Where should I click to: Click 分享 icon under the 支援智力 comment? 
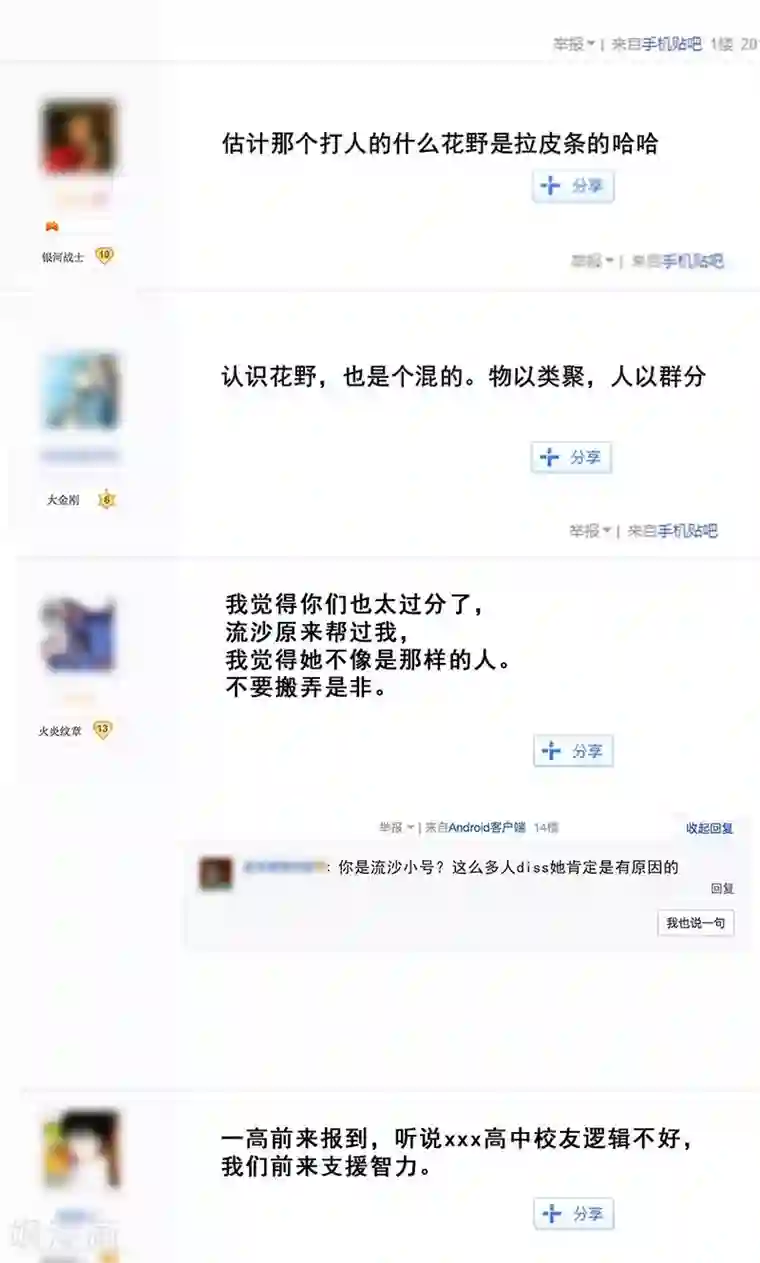pos(573,1214)
